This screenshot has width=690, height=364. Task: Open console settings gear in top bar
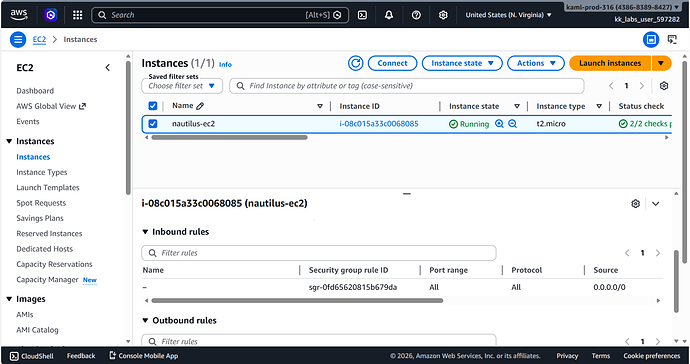[443, 15]
